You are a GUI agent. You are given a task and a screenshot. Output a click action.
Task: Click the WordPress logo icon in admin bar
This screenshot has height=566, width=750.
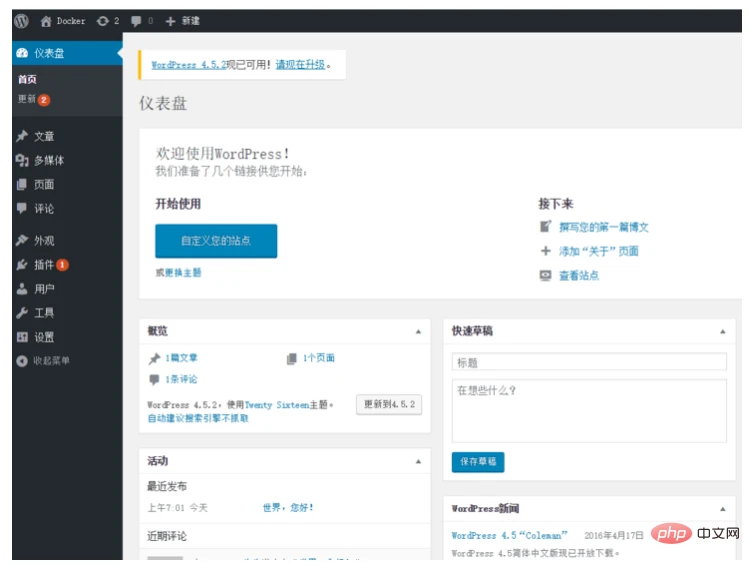coord(21,21)
